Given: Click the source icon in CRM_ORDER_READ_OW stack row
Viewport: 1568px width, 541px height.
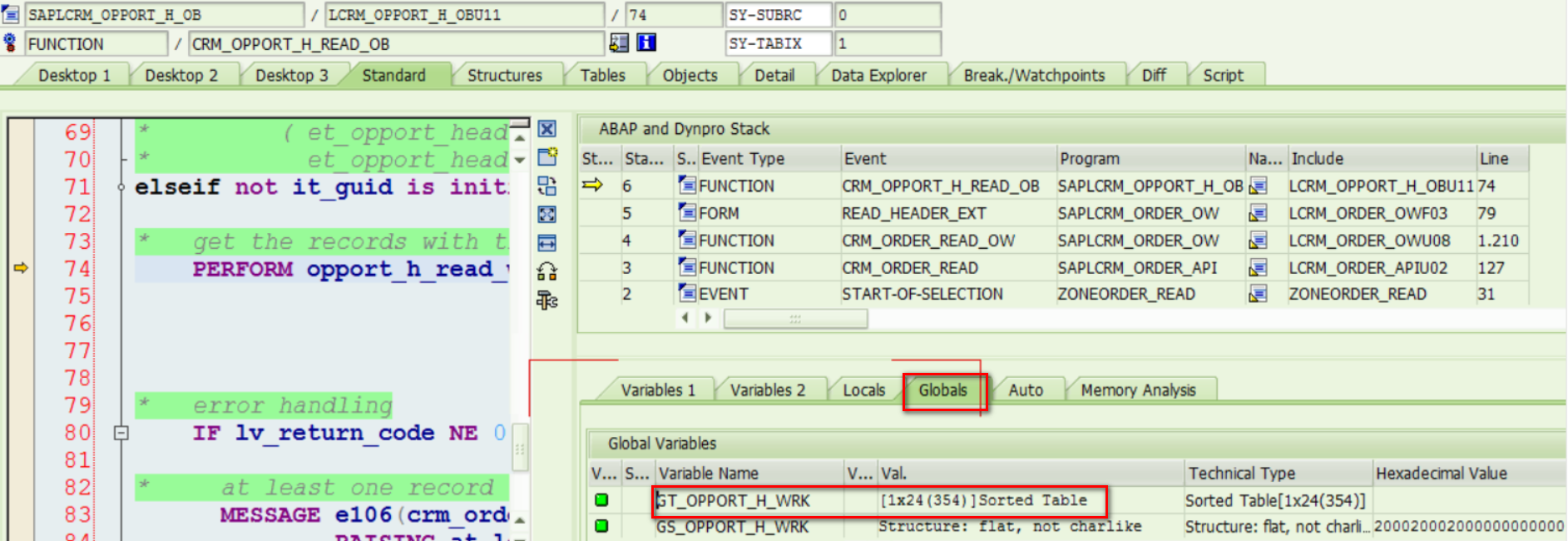Looking at the screenshot, I should coord(687,240).
